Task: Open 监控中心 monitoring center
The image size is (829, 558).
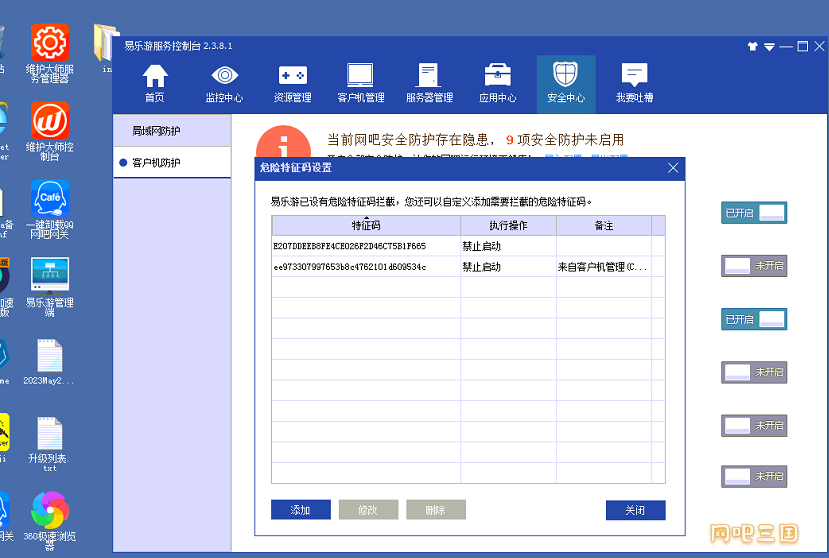Action: click(224, 84)
